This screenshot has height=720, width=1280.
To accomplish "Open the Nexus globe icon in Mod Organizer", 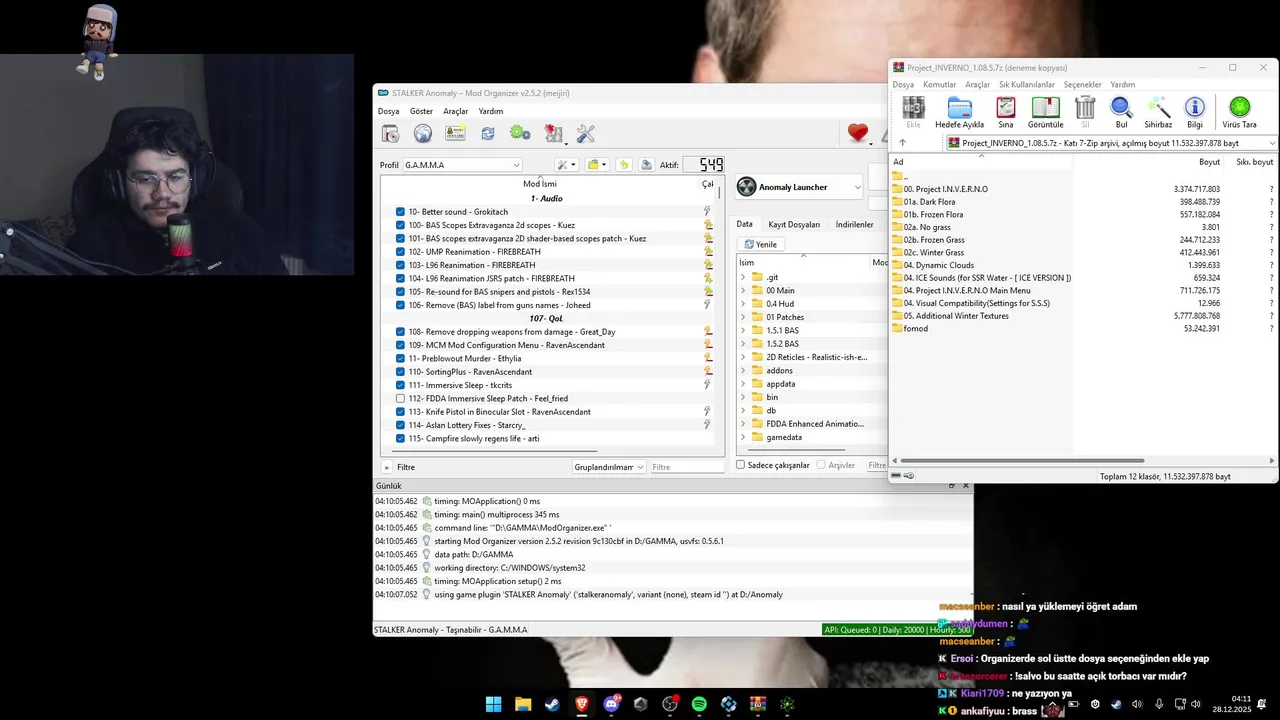I will pos(423,133).
